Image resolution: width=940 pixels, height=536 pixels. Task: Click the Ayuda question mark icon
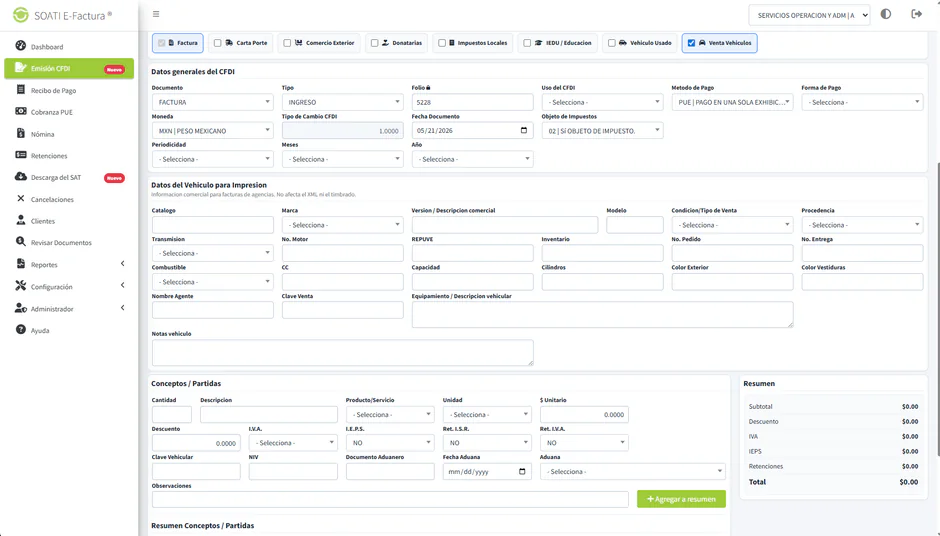tap(21, 330)
